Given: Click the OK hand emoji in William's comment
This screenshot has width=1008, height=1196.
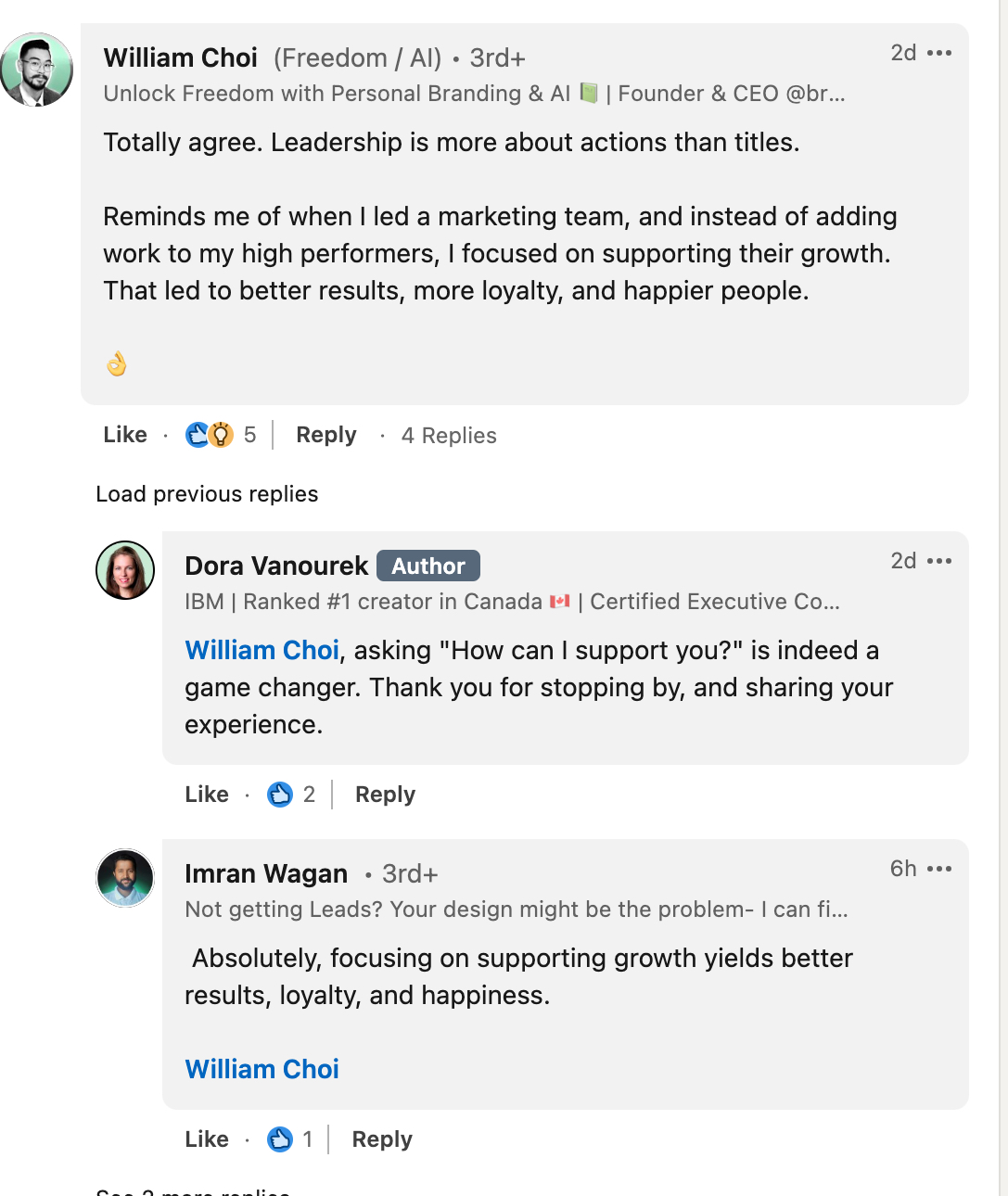Looking at the screenshot, I should click(116, 363).
